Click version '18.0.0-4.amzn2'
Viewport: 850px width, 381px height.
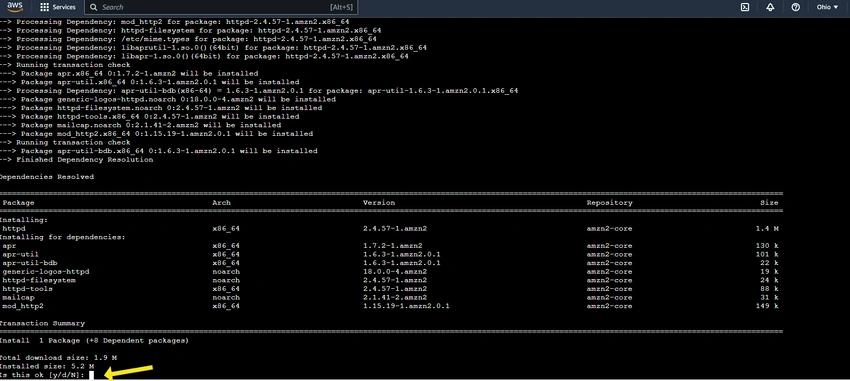[395, 272]
